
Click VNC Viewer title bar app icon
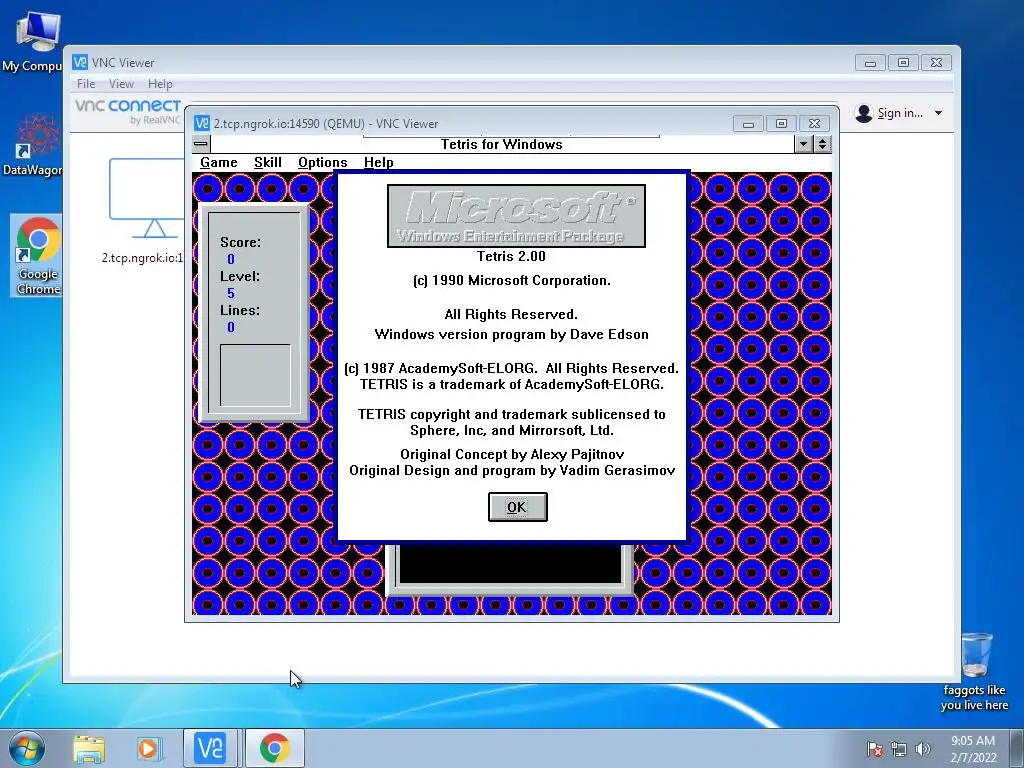coord(80,63)
